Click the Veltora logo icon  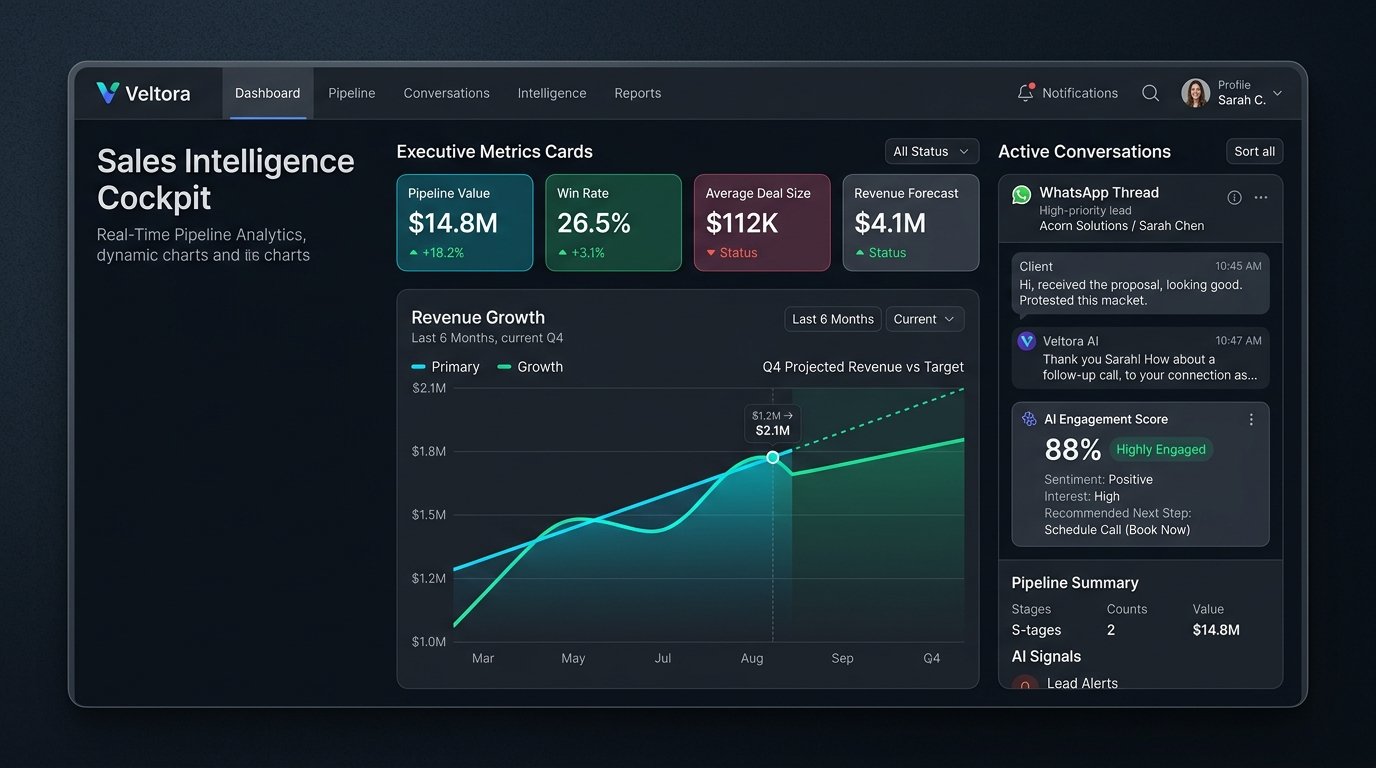click(x=107, y=93)
